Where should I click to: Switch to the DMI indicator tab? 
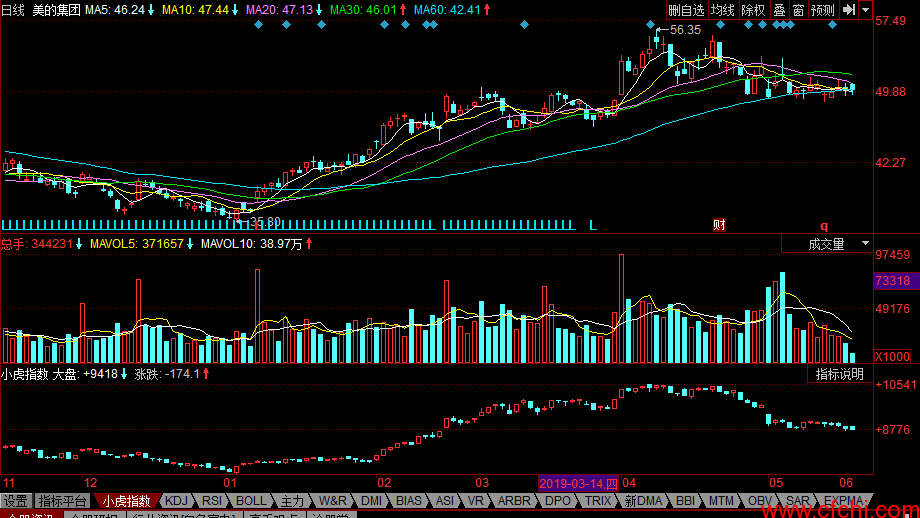[x=371, y=501]
